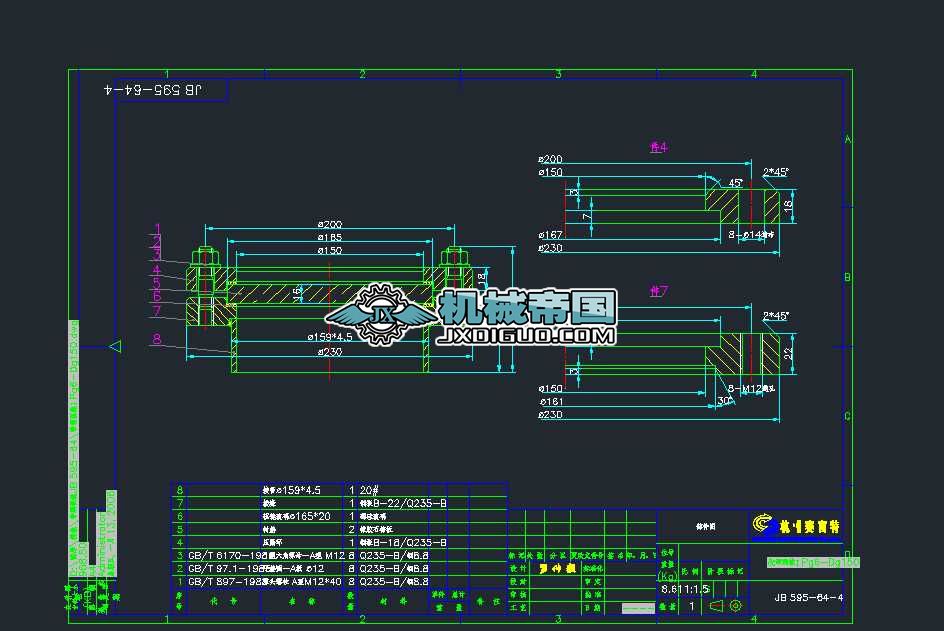This screenshot has width=944, height=631.
Task: Click the JXDIGUO.COM watermark text
Action: click(525, 335)
